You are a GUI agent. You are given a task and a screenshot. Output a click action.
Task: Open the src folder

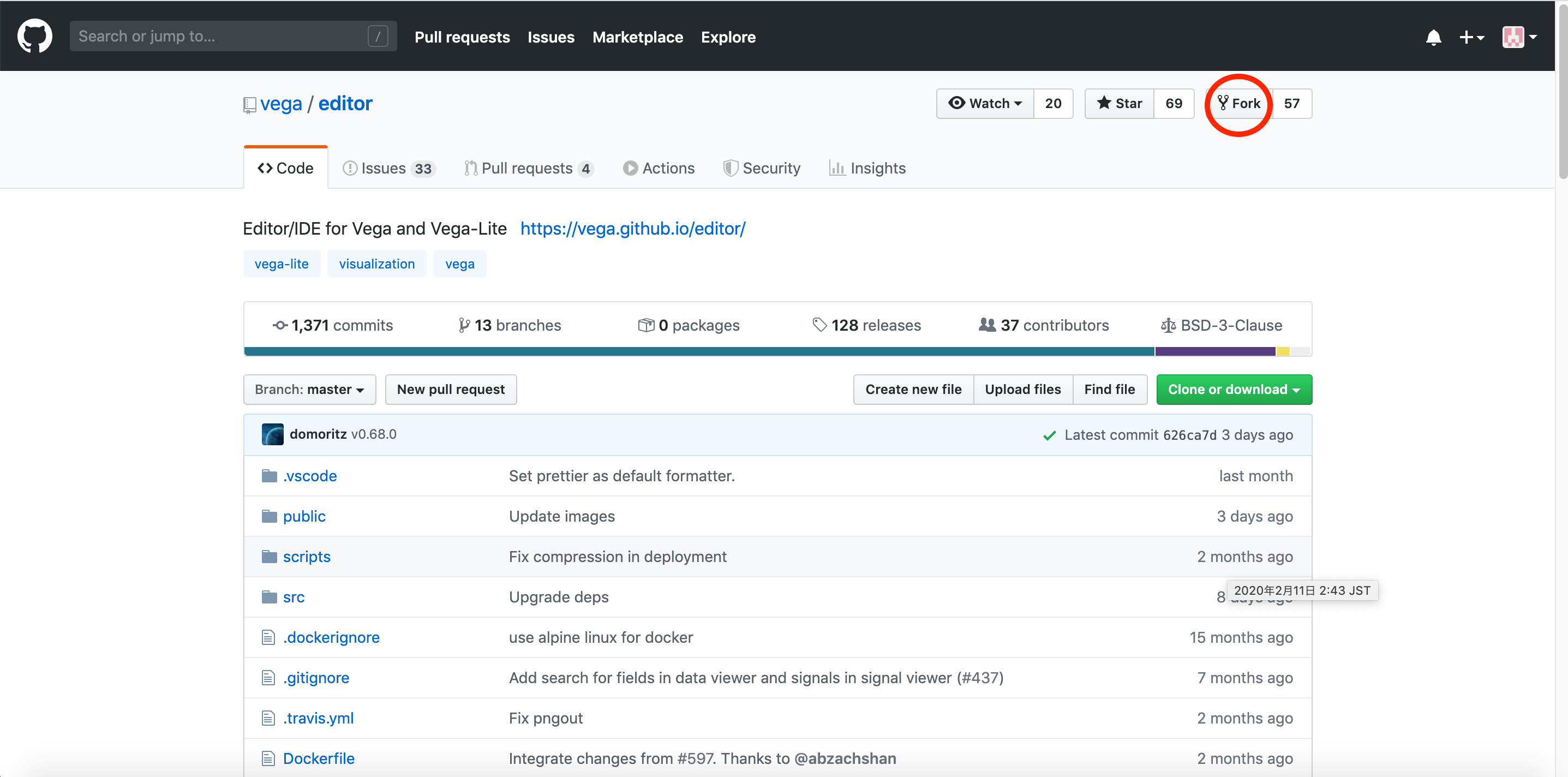pyautogui.click(x=294, y=597)
